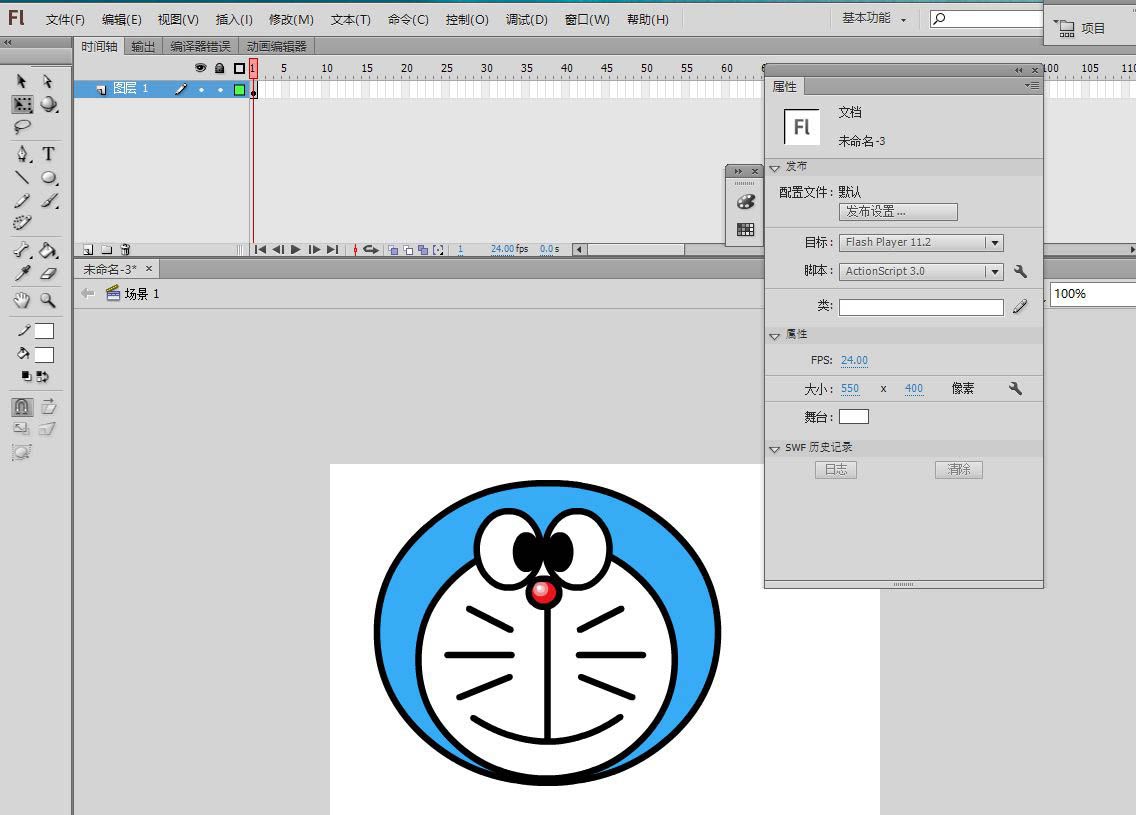Select the Text tool
The height and width of the screenshot is (815, 1136).
48,154
